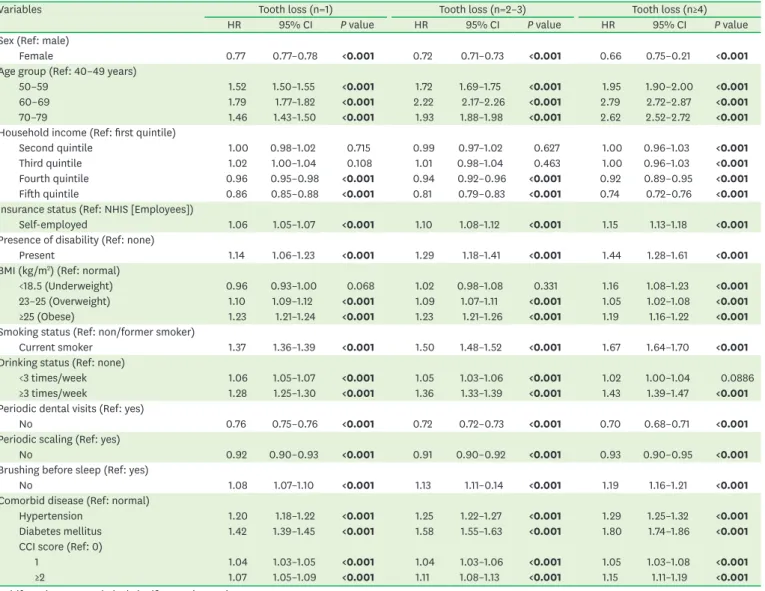Click the 'Self-employed' row label

pos(53,225)
